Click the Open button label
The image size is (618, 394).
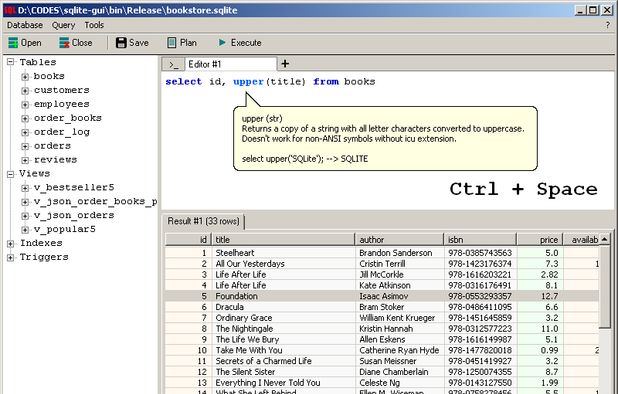(31, 43)
